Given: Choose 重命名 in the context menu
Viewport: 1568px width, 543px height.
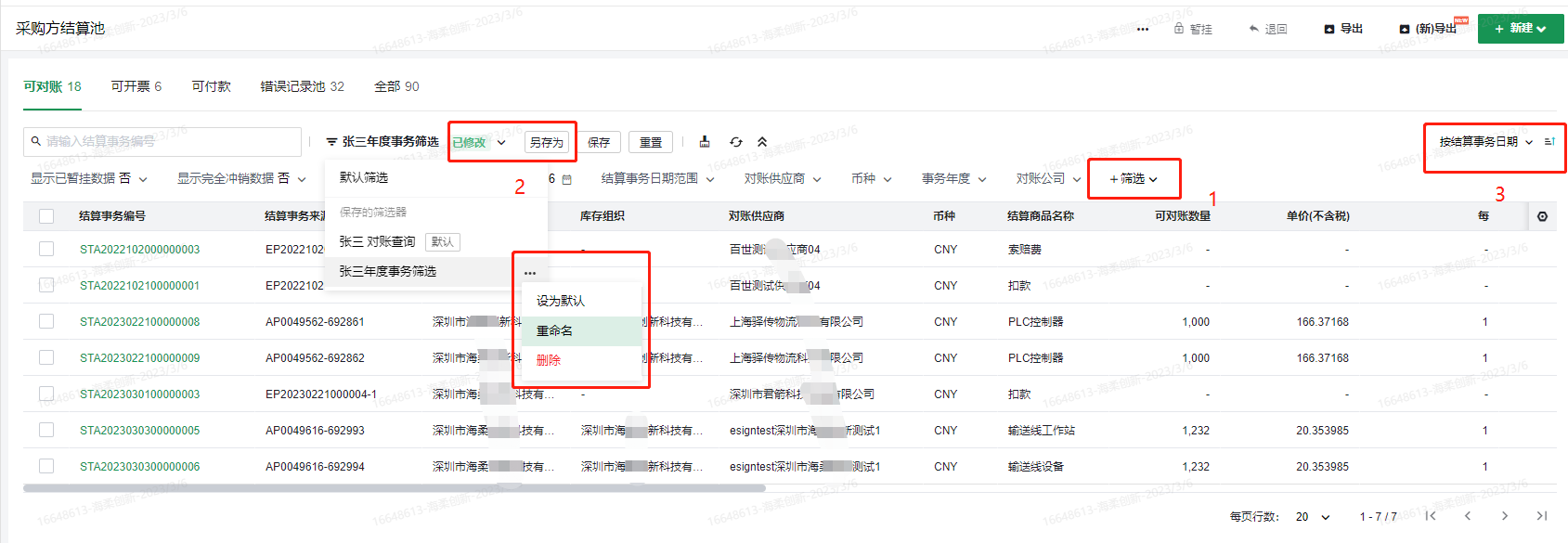Looking at the screenshot, I should [582, 330].
